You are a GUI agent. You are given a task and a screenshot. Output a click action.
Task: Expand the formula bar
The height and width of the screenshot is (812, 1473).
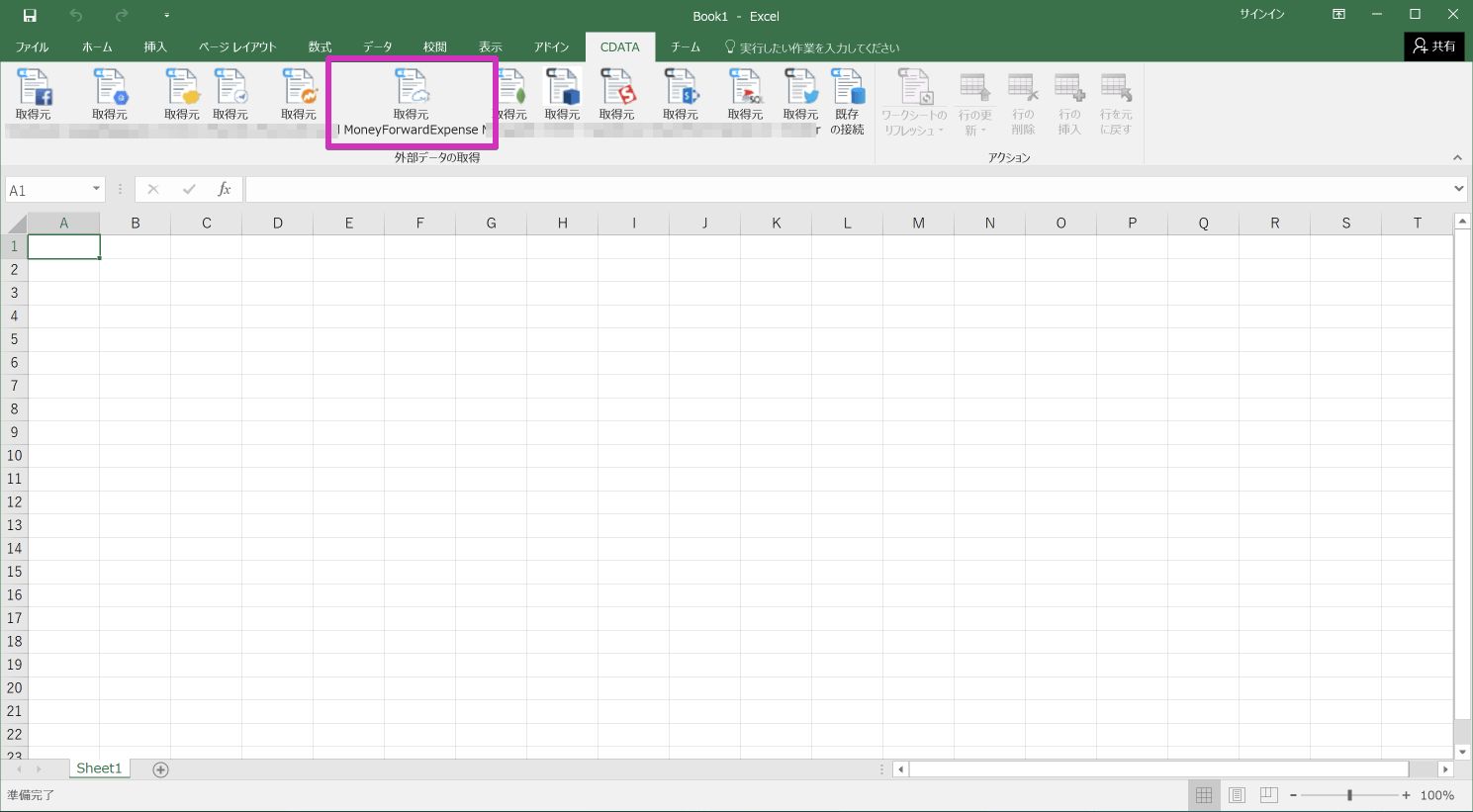tap(1459, 188)
